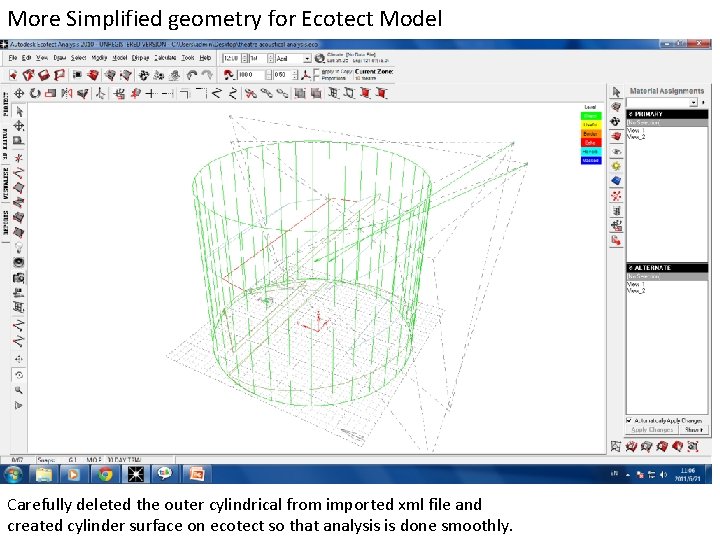This screenshot has height=540, width=720.
Task: Click the camera icon in left toolbar
Action: click(x=19, y=278)
